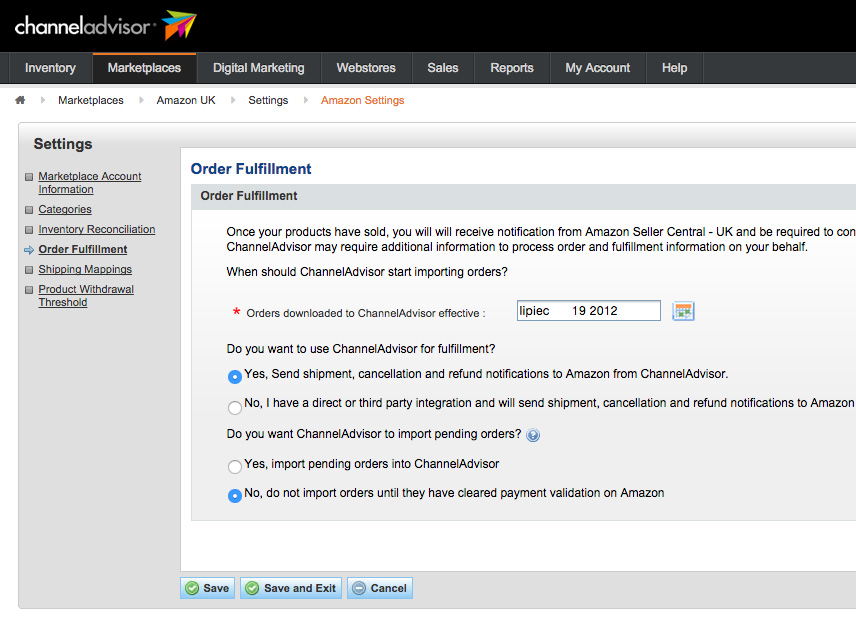This screenshot has width=856, height=622.
Task: Click 'Do you want to use ChannelAdvisor for fulfillment?'
Action: click(x=361, y=349)
